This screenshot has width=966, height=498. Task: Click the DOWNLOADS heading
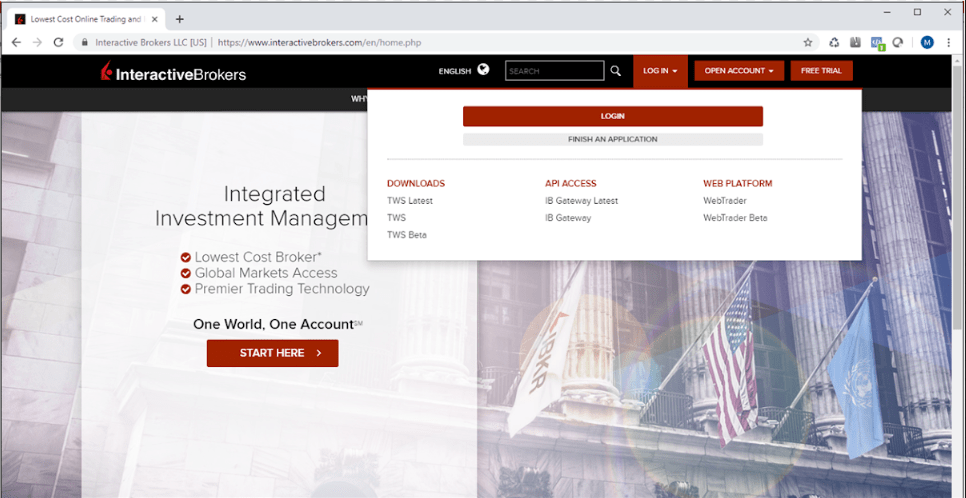coord(416,184)
